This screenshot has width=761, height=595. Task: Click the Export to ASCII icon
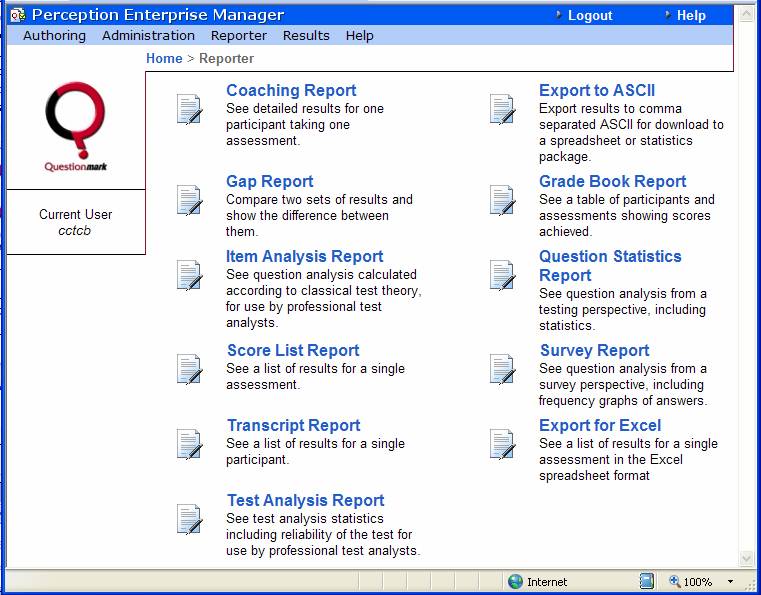502,109
